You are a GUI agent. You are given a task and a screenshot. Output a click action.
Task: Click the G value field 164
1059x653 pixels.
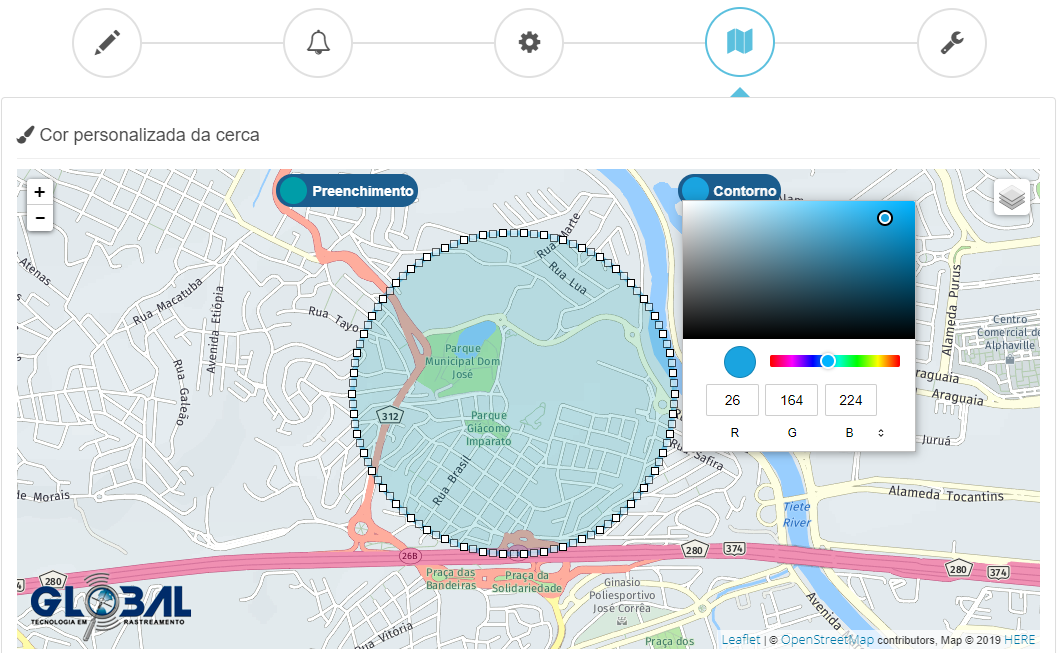point(792,400)
